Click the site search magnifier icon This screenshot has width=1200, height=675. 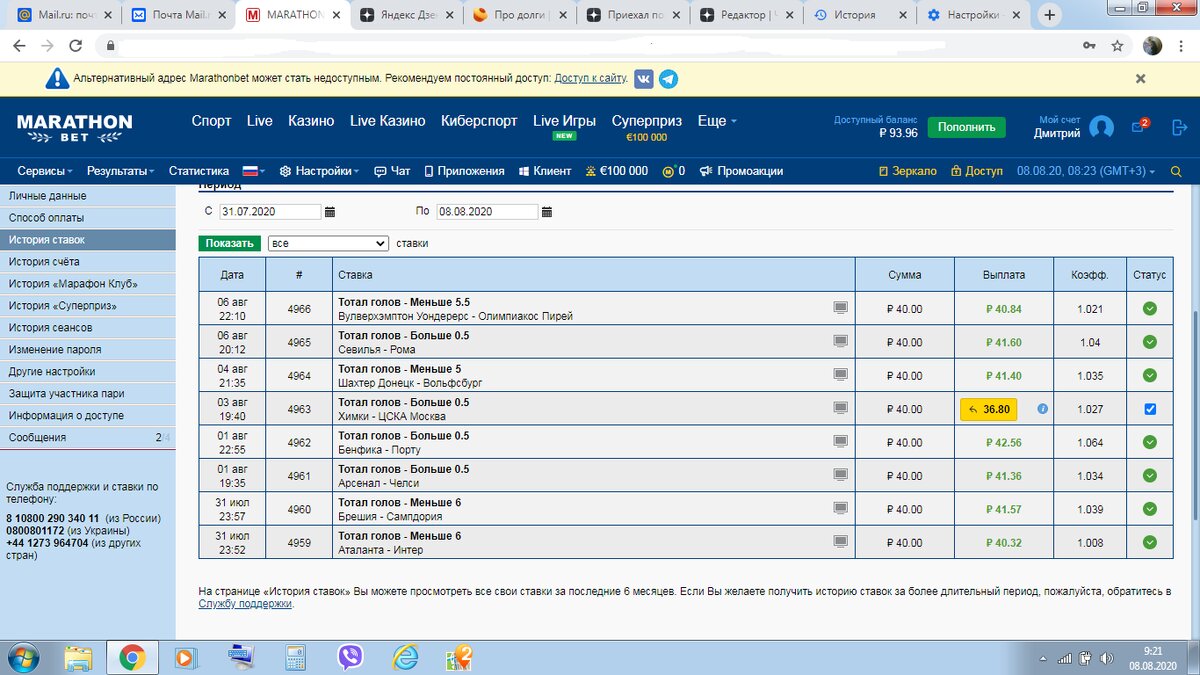pyautogui.click(x=1176, y=171)
